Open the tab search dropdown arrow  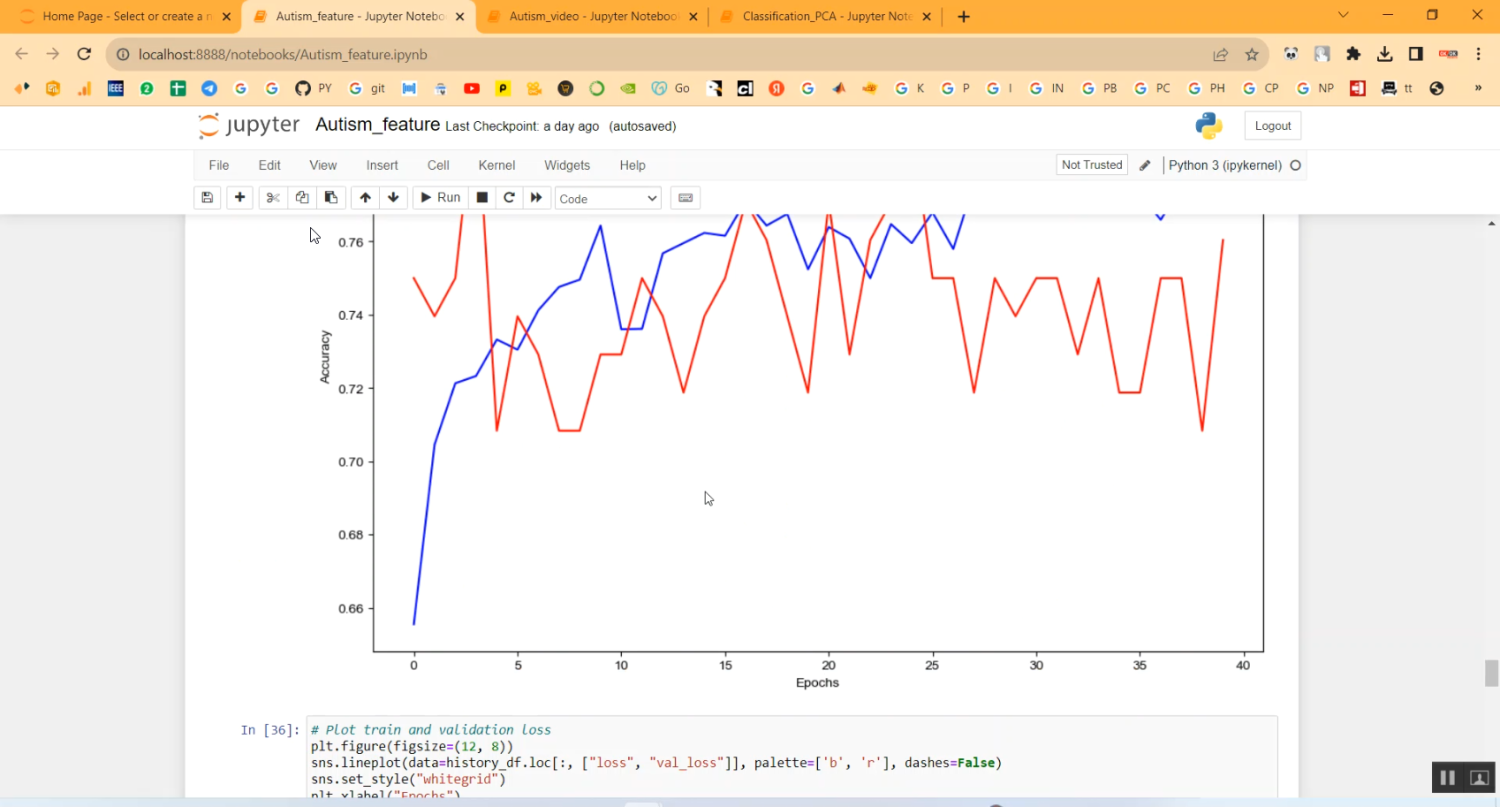coord(1343,16)
